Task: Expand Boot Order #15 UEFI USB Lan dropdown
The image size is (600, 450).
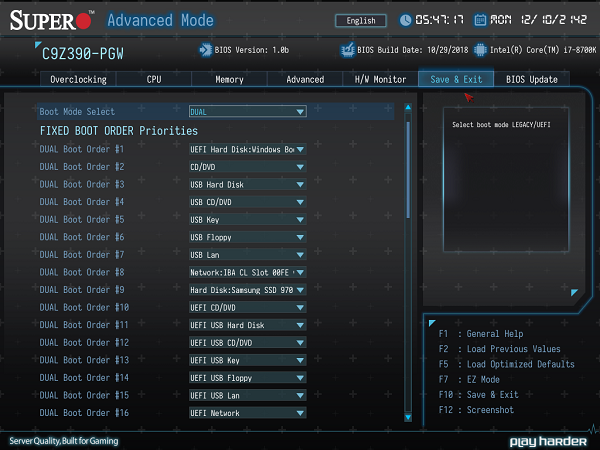Action: click(x=248, y=396)
